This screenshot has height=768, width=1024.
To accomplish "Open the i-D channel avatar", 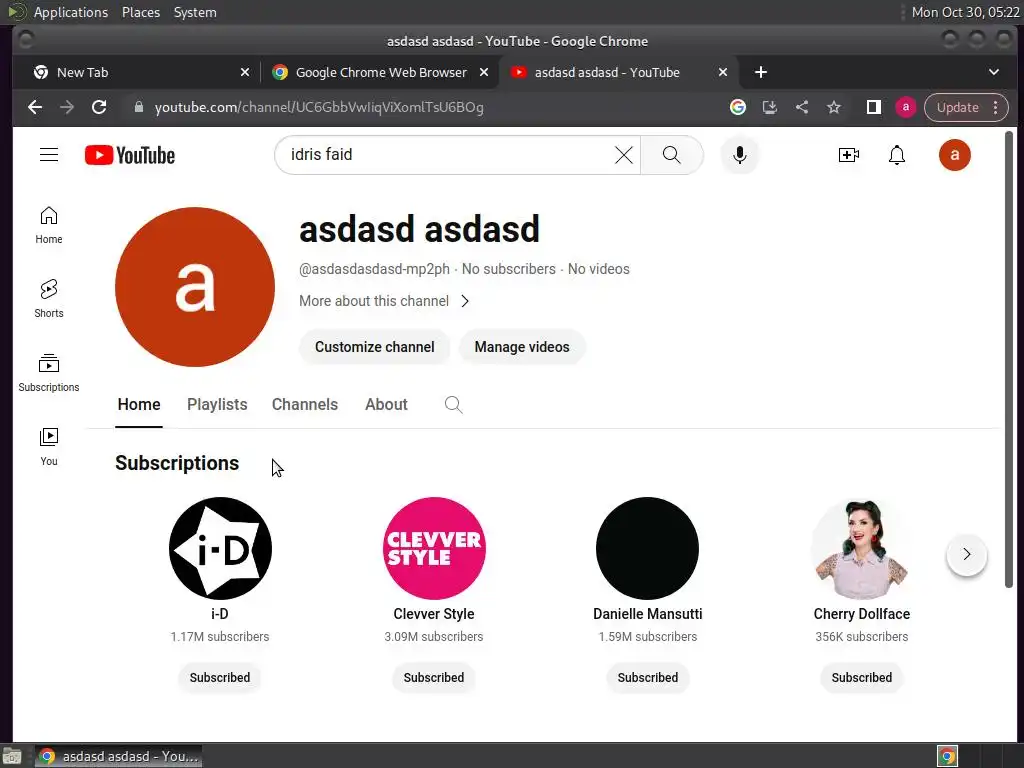I will pos(220,549).
